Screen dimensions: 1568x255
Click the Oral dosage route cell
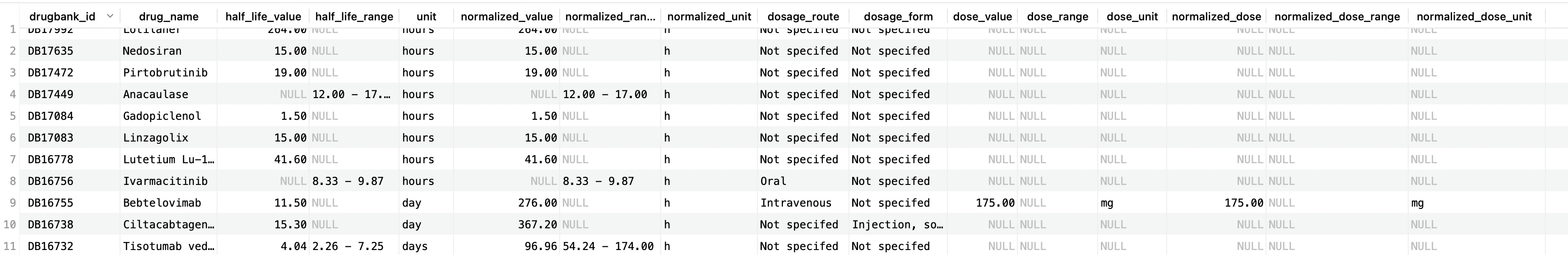[x=773, y=181]
